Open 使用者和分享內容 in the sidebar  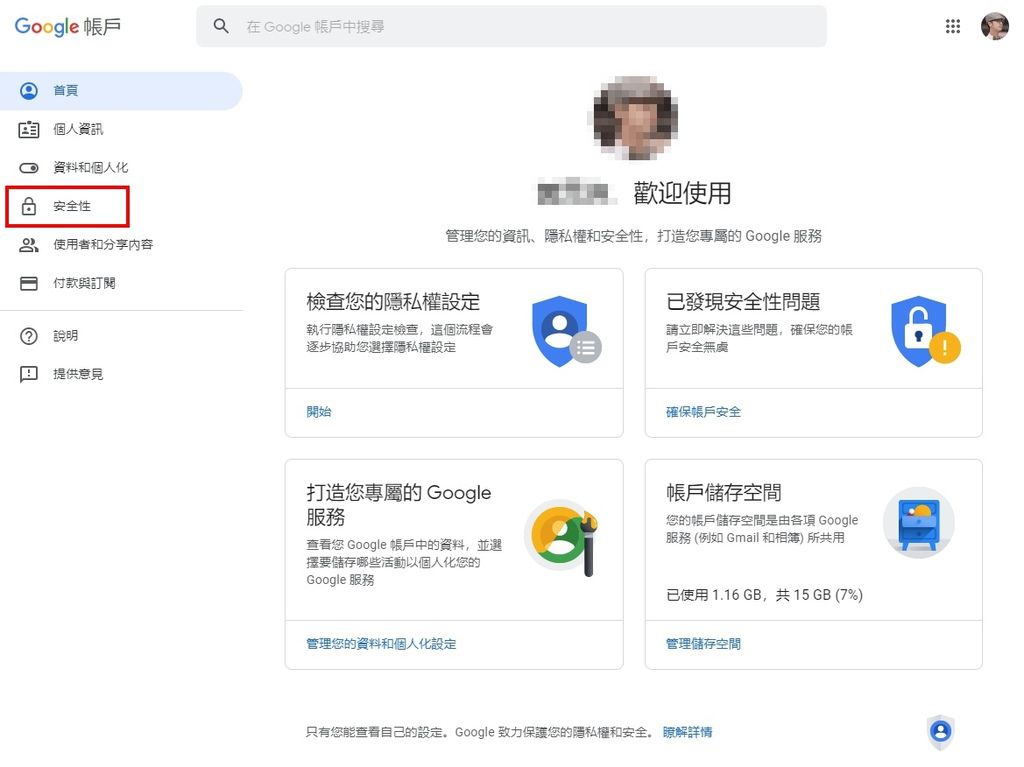[121, 244]
